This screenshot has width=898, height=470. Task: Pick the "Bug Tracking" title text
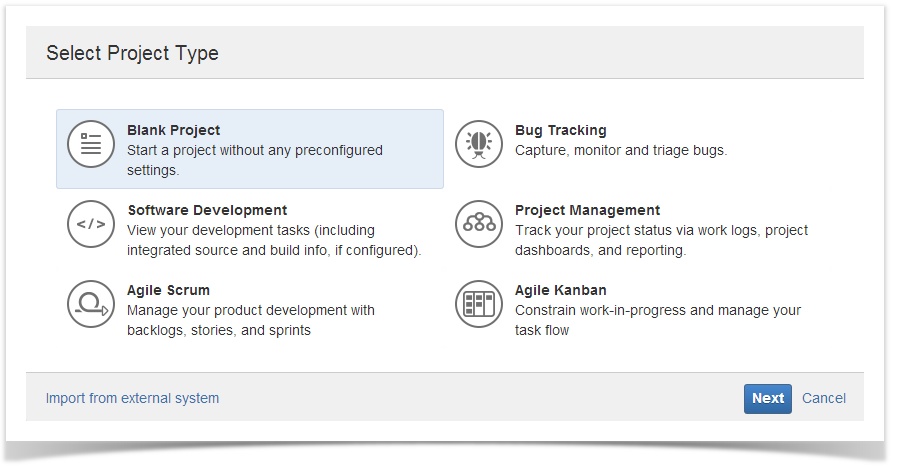[x=560, y=130]
